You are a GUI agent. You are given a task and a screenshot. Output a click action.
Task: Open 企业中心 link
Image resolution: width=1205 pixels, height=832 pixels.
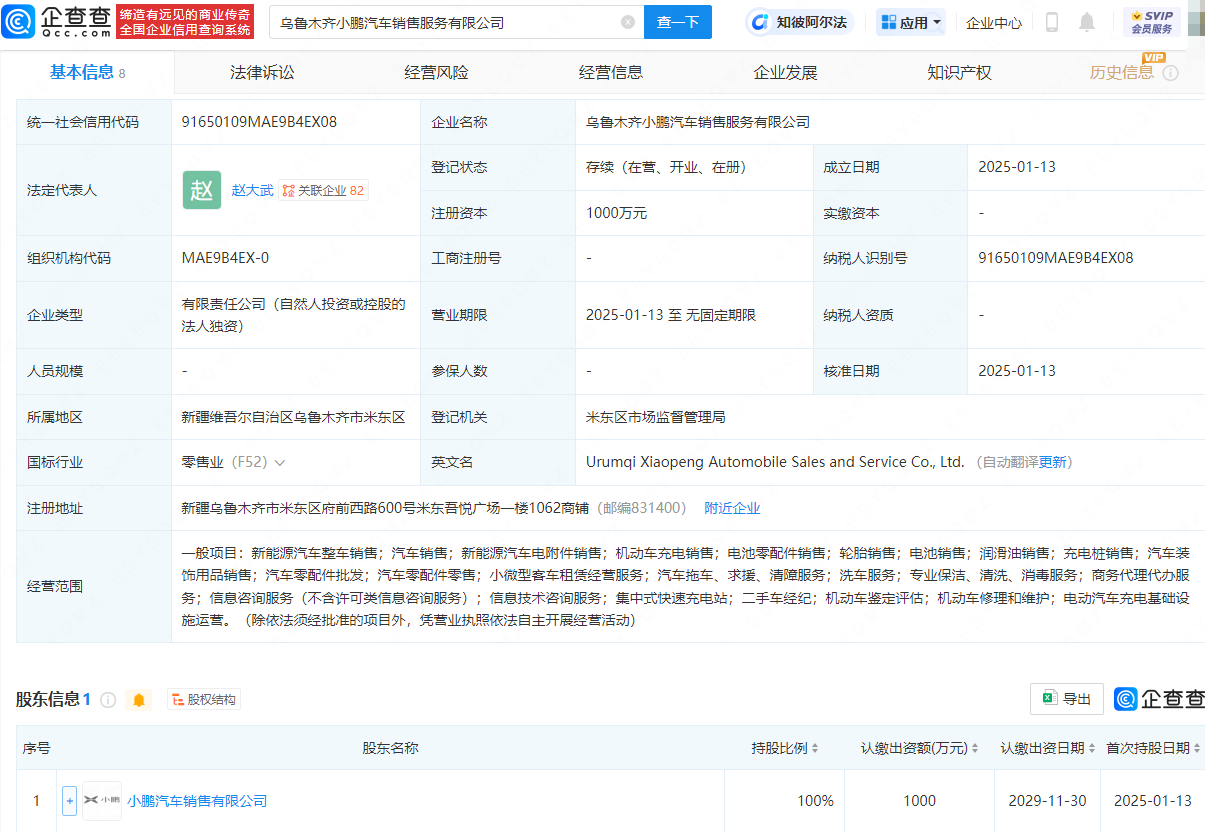[994, 22]
